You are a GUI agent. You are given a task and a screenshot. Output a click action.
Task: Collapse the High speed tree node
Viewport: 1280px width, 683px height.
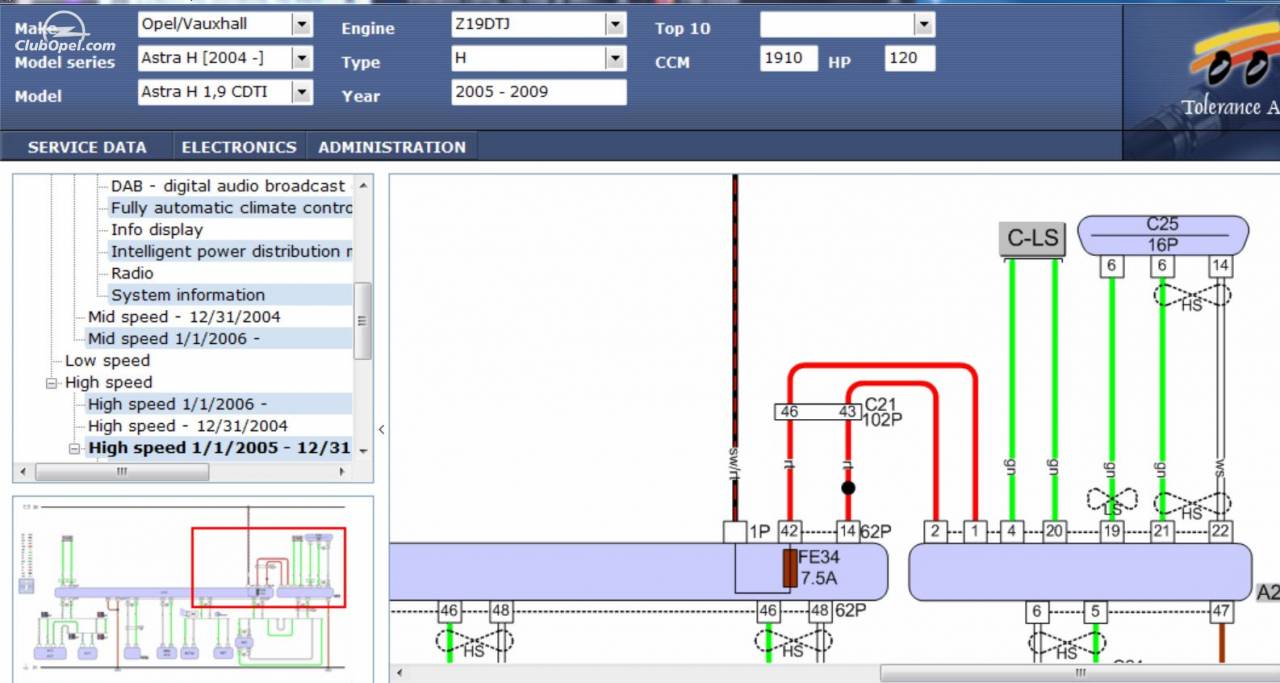(51, 383)
